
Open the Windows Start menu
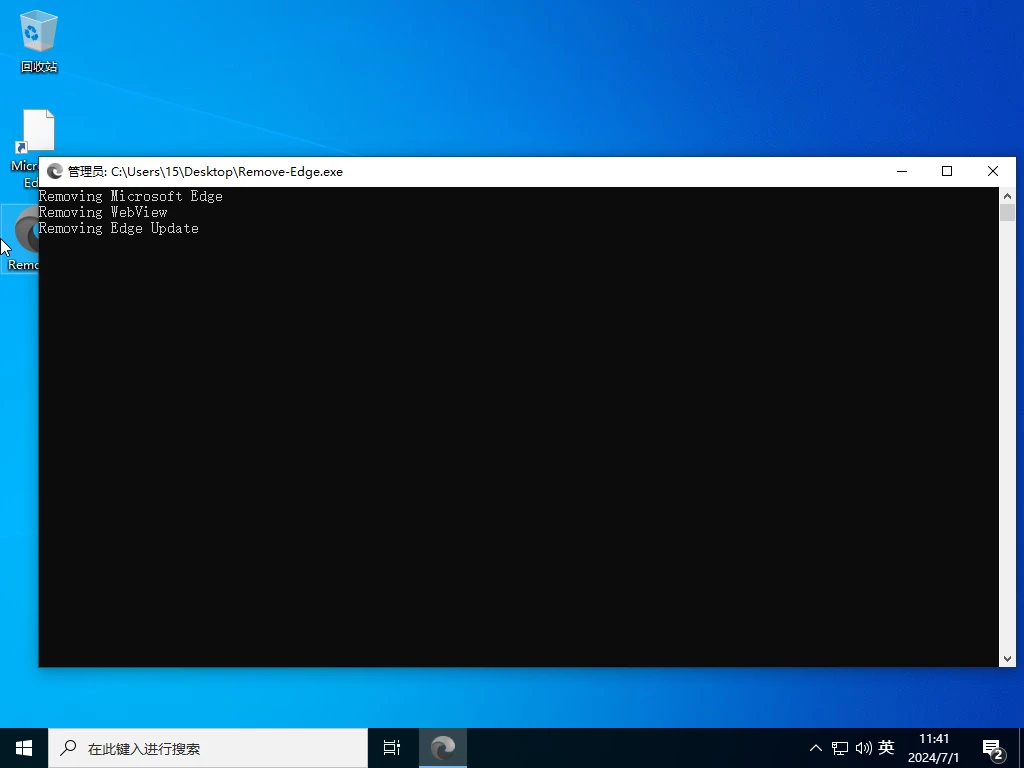tap(24, 748)
